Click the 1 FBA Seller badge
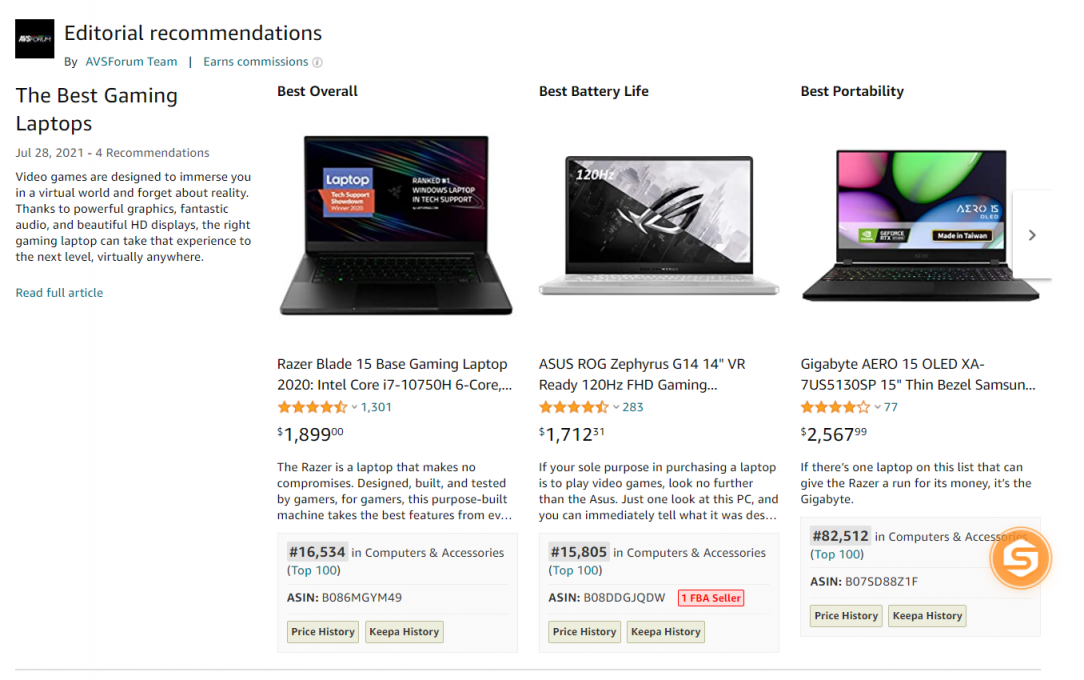This screenshot has width=1084, height=680. pyautogui.click(x=711, y=598)
